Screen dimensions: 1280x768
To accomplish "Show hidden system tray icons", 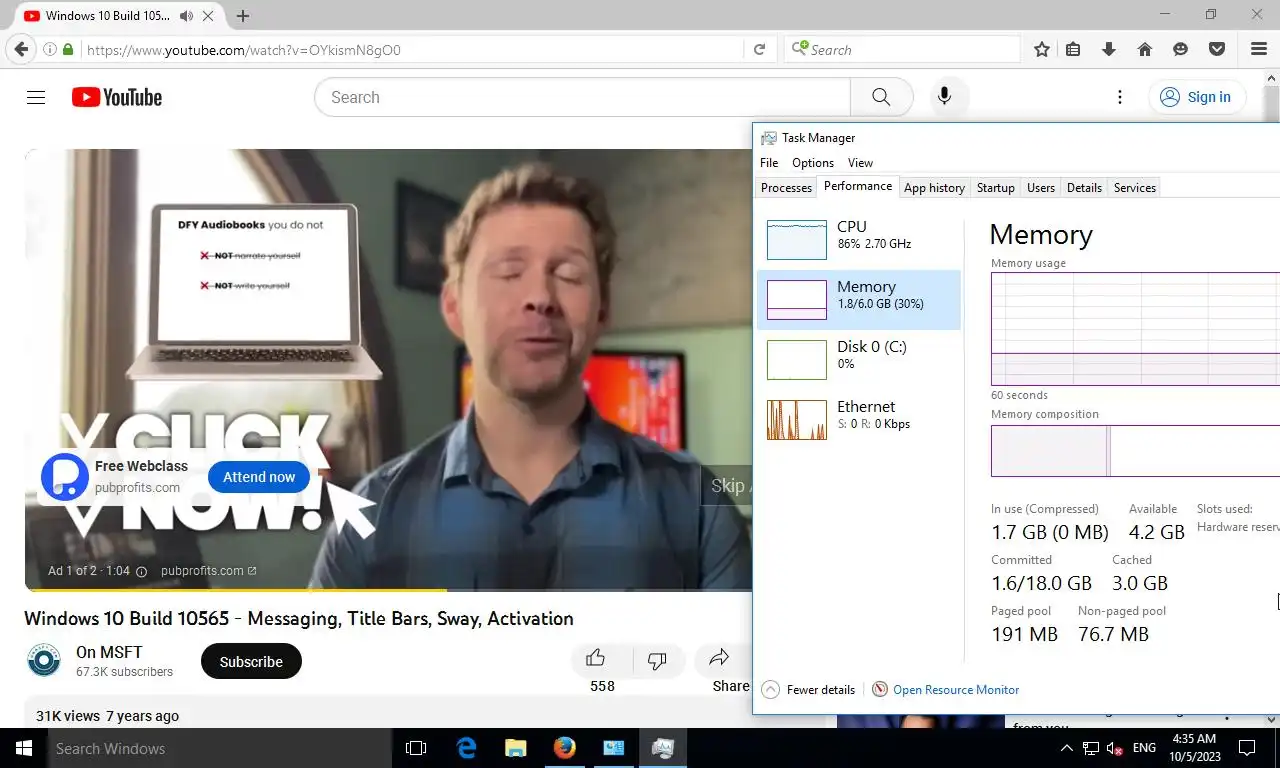I will 1066,748.
